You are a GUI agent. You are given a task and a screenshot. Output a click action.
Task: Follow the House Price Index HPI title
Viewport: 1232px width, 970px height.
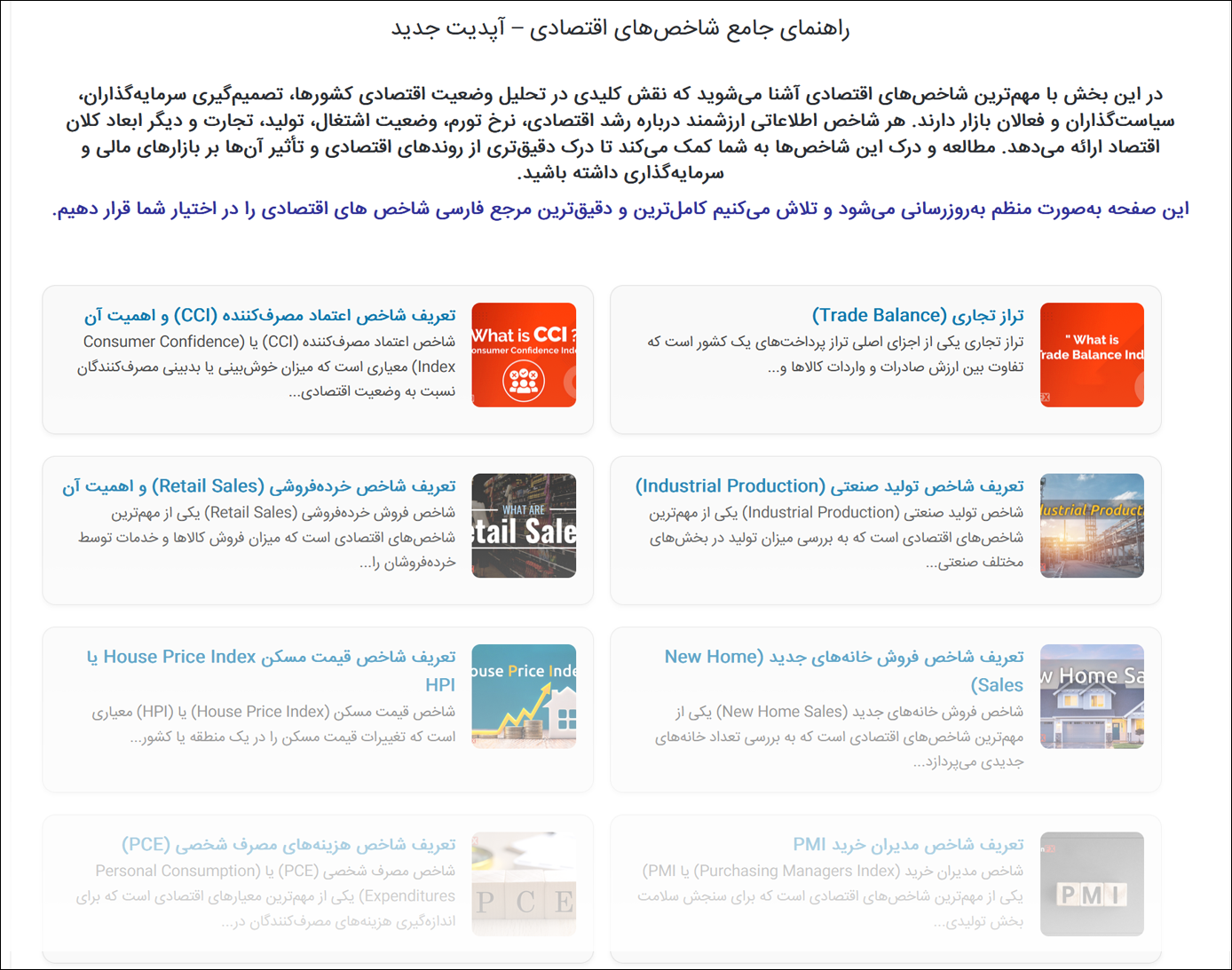pyautogui.click(x=271, y=658)
